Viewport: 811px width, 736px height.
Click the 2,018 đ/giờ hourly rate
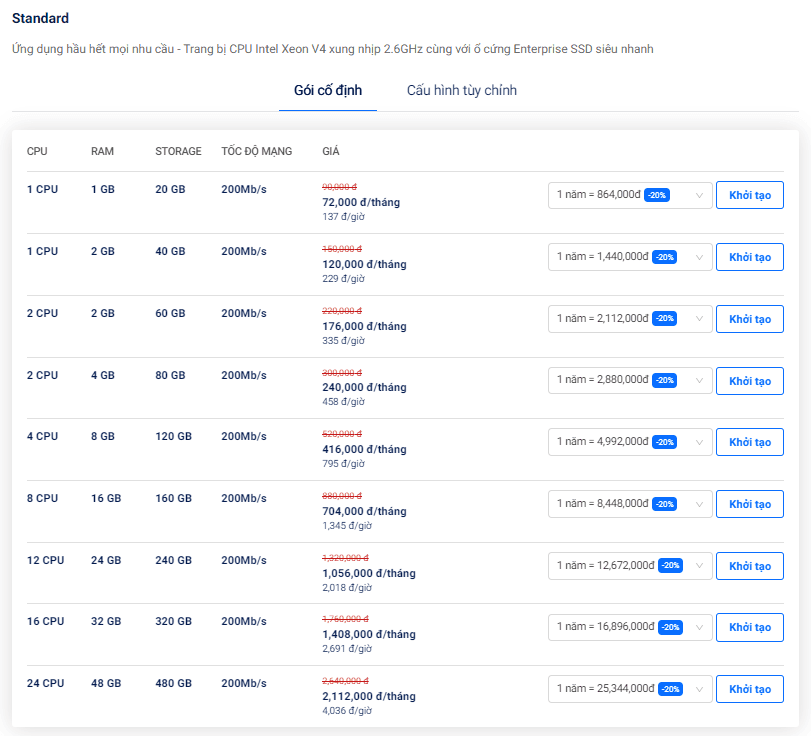pos(347,588)
